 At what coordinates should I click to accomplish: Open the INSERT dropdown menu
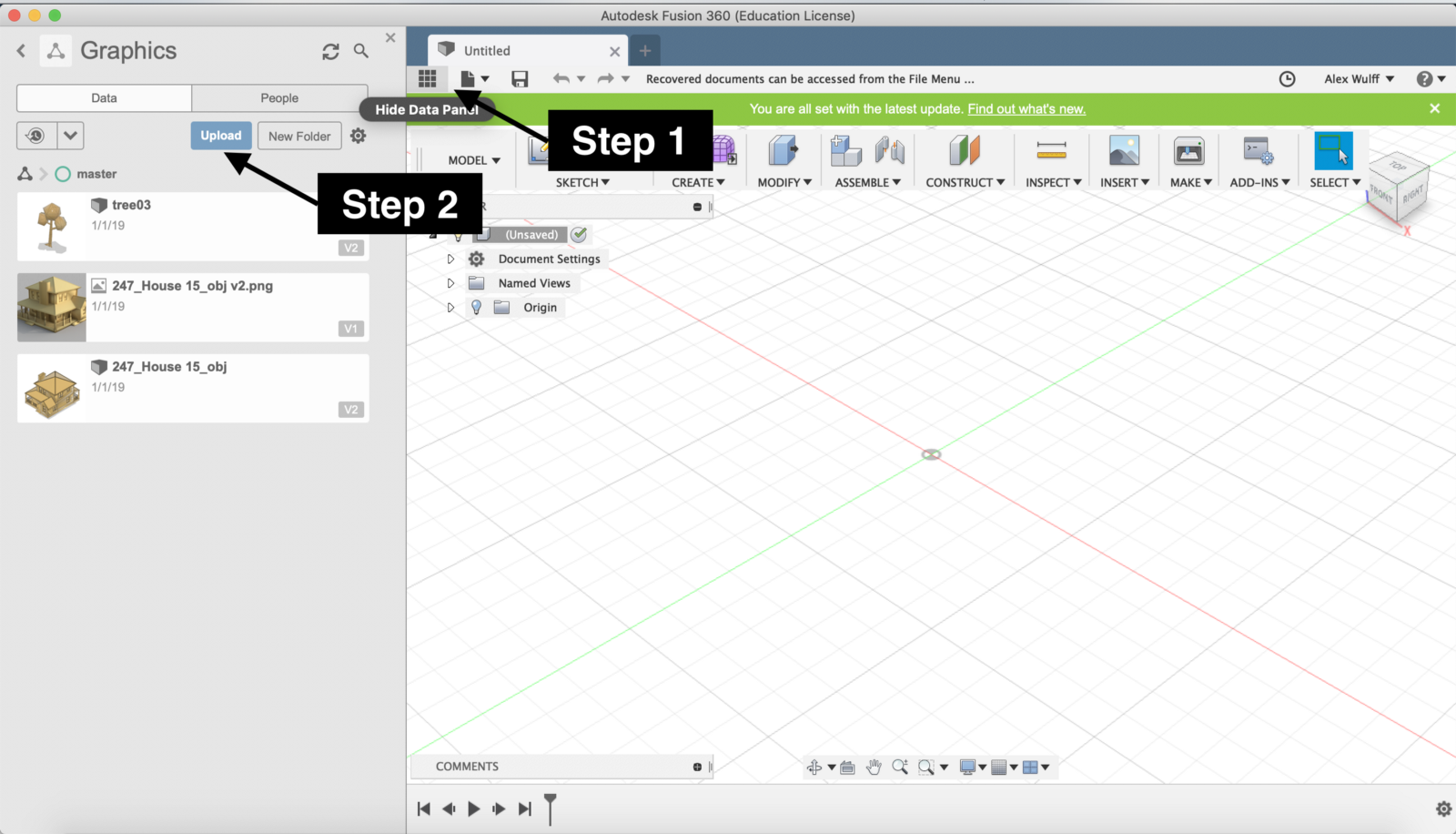pos(1125,182)
